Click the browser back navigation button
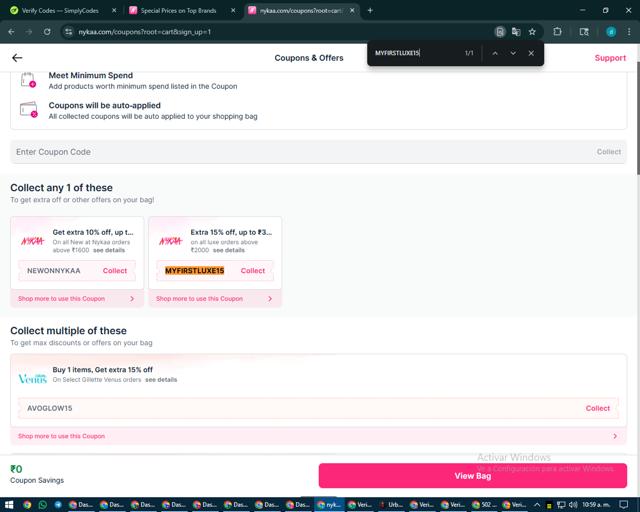Image resolution: width=640 pixels, height=512 pixels. 11,31
